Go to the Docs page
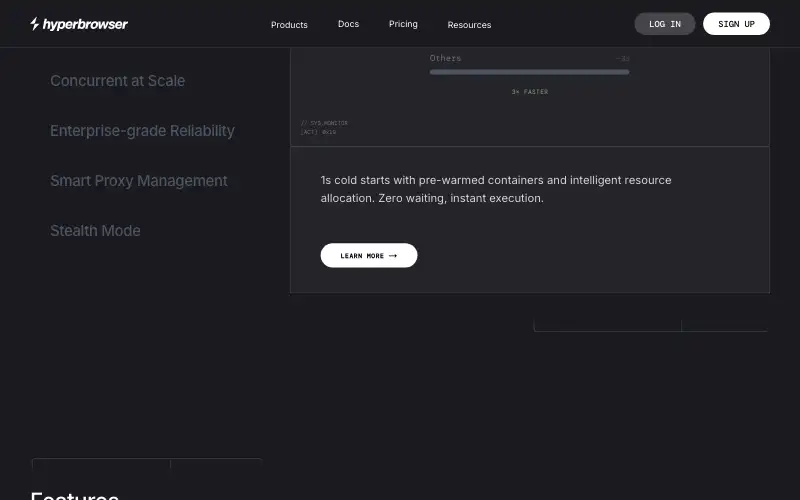The height and width of the screenshot is (500, 800). 348,24
